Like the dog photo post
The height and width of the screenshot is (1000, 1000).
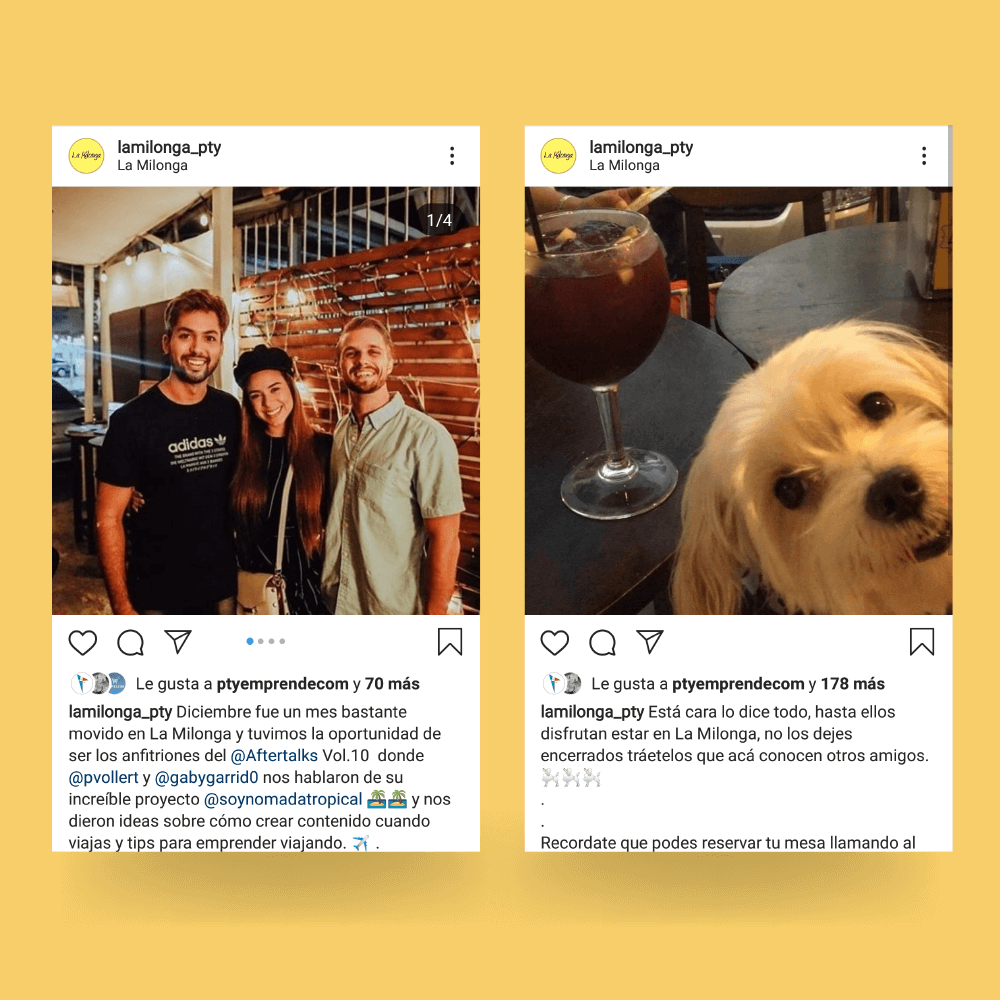pos(555,642)
